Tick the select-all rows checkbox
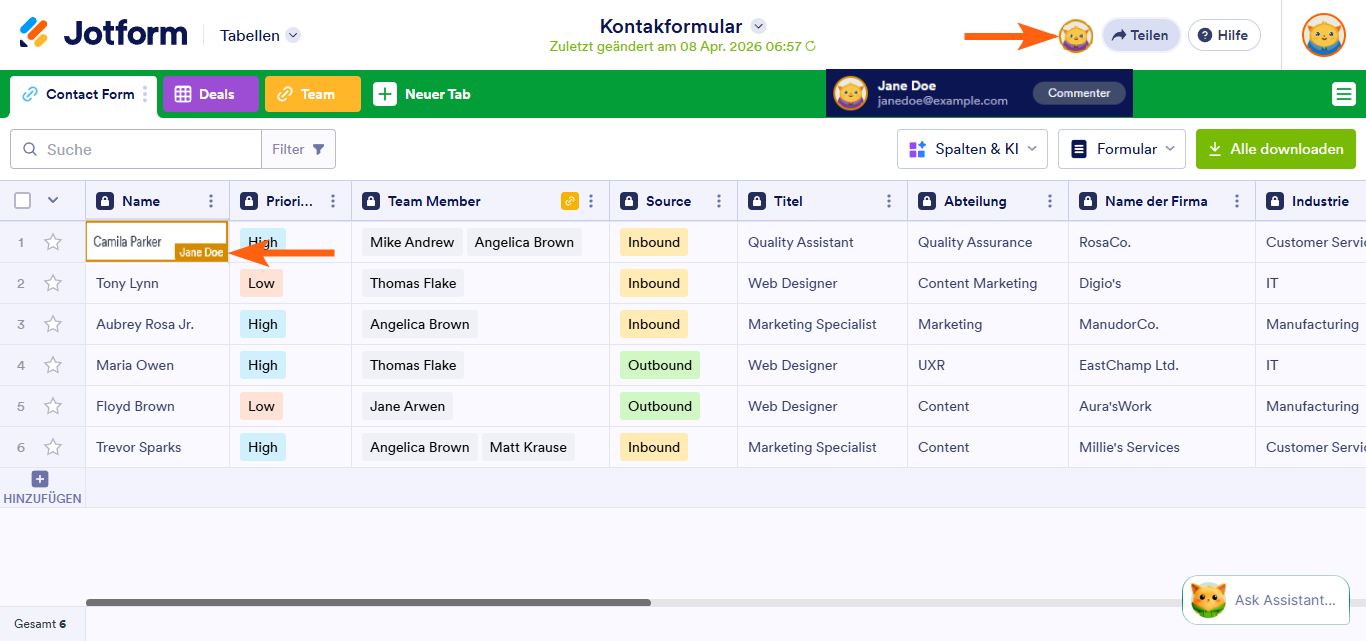 23,201
